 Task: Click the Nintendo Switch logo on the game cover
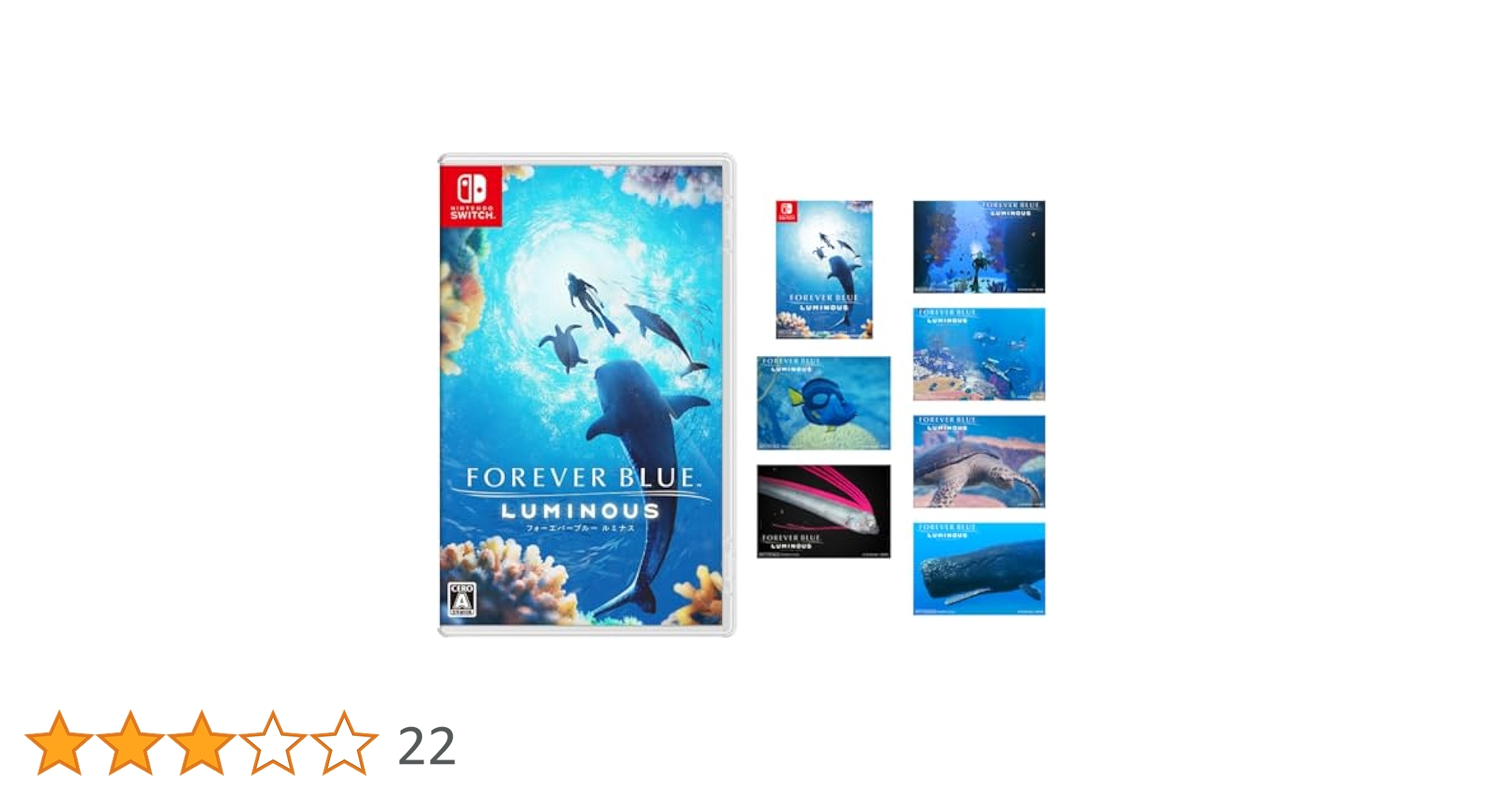click(x=471, y=196)
